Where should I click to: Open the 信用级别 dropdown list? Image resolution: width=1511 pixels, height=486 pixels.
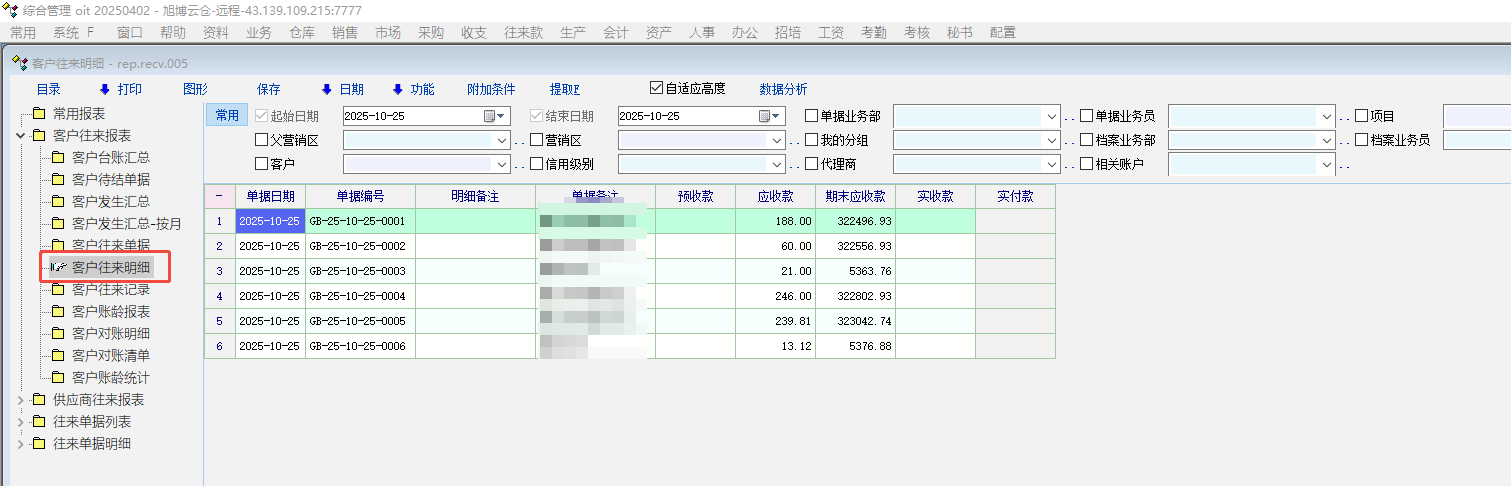point(776,163)
